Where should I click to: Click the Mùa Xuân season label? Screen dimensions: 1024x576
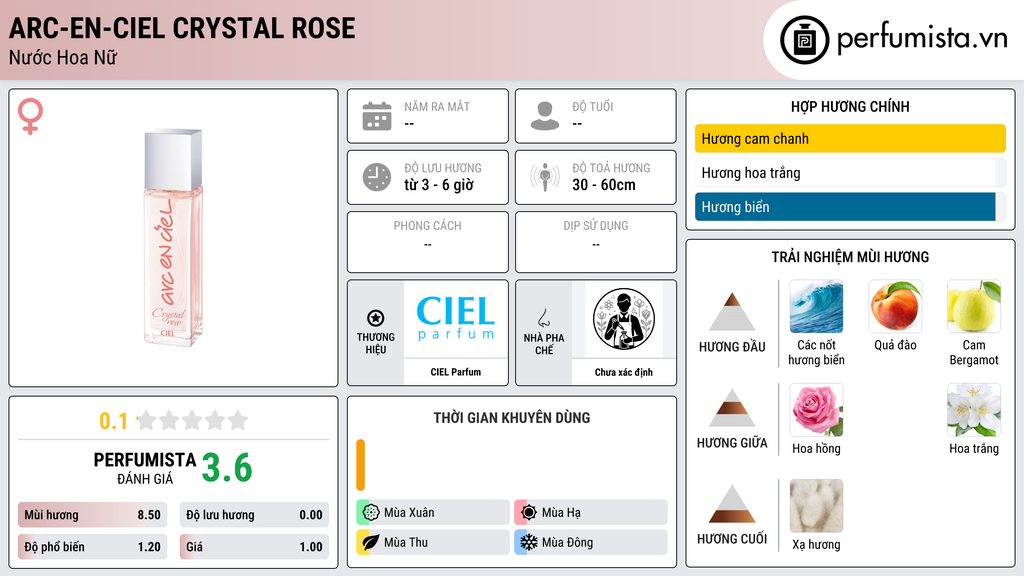409,513
